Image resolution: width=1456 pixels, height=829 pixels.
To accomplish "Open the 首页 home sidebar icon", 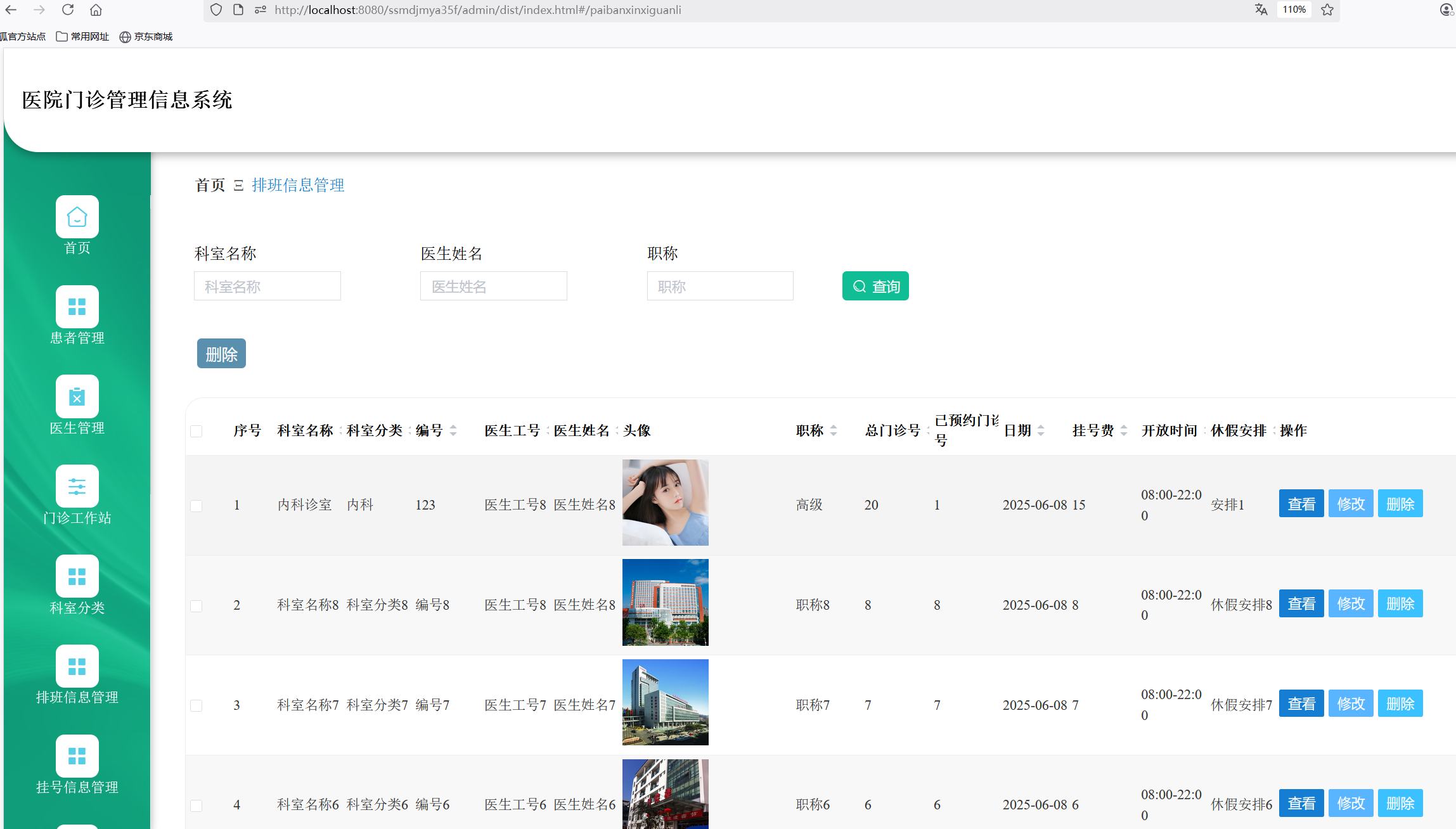I will coord(77,217).
